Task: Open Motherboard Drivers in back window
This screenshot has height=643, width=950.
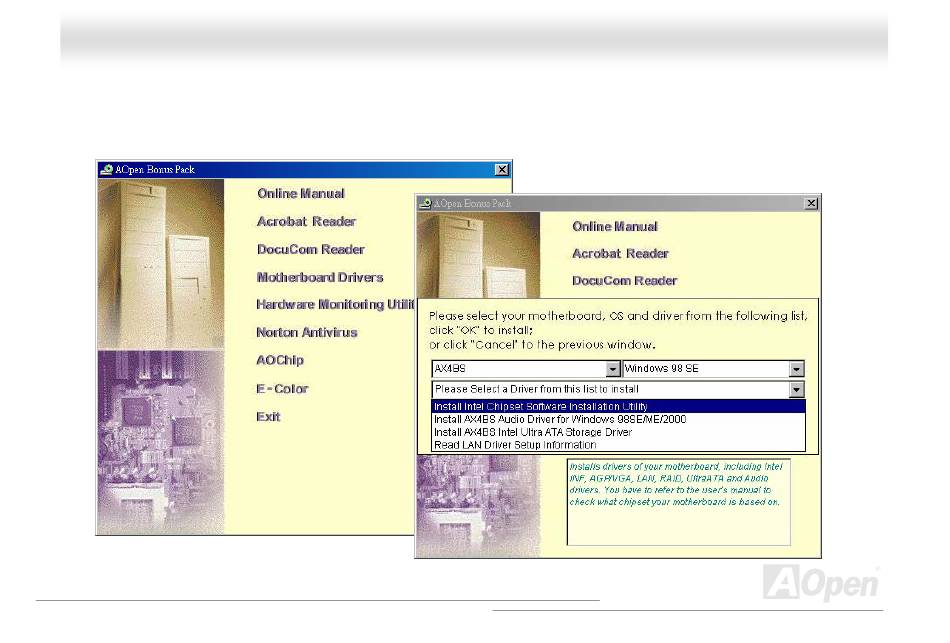Action: pyautogui.click(x=320, y=277)
